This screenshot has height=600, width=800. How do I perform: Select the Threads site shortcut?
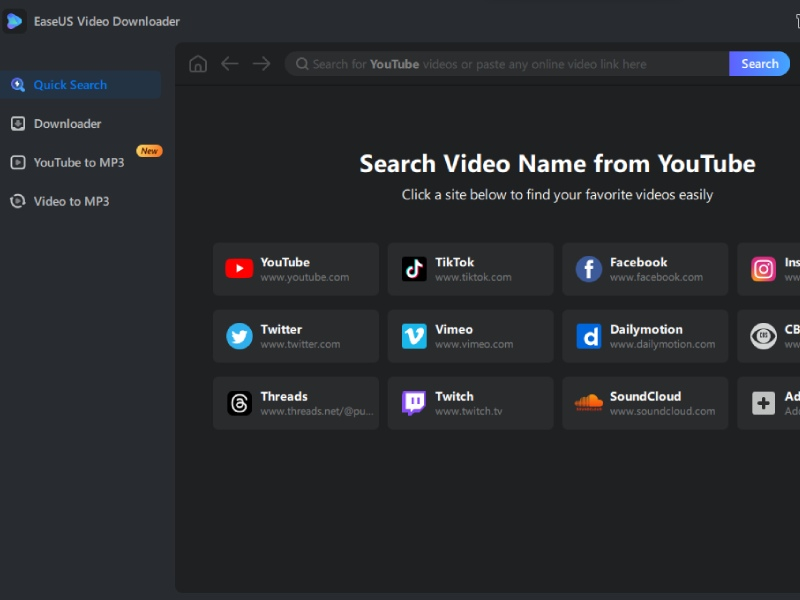click(x=296, y=403)
